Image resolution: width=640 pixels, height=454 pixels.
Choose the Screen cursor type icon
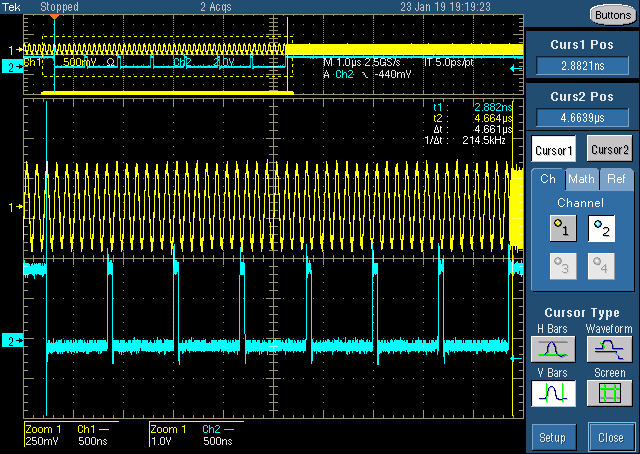click(x=608, y=393)
